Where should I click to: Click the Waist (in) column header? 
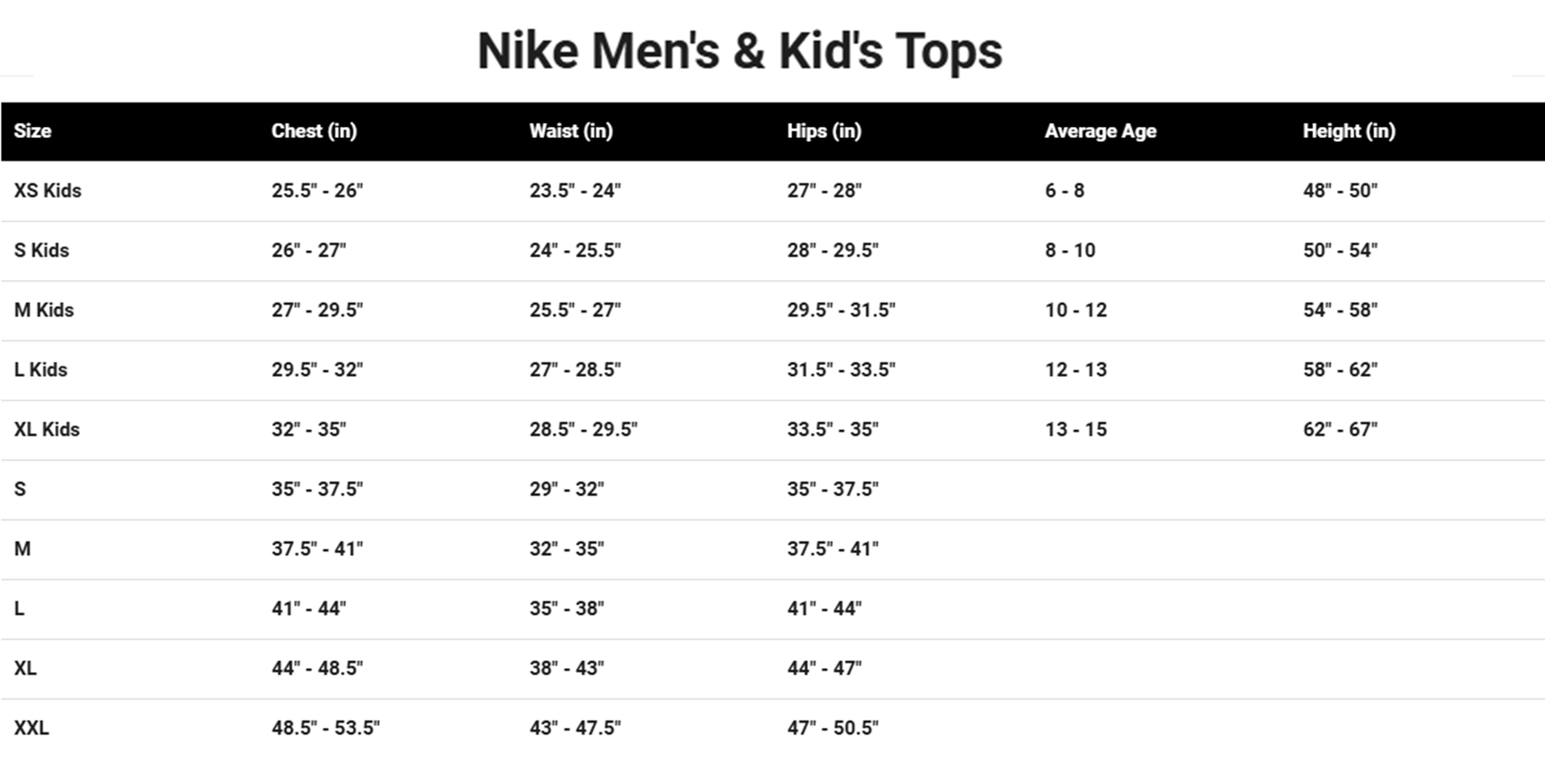[571, 131]
